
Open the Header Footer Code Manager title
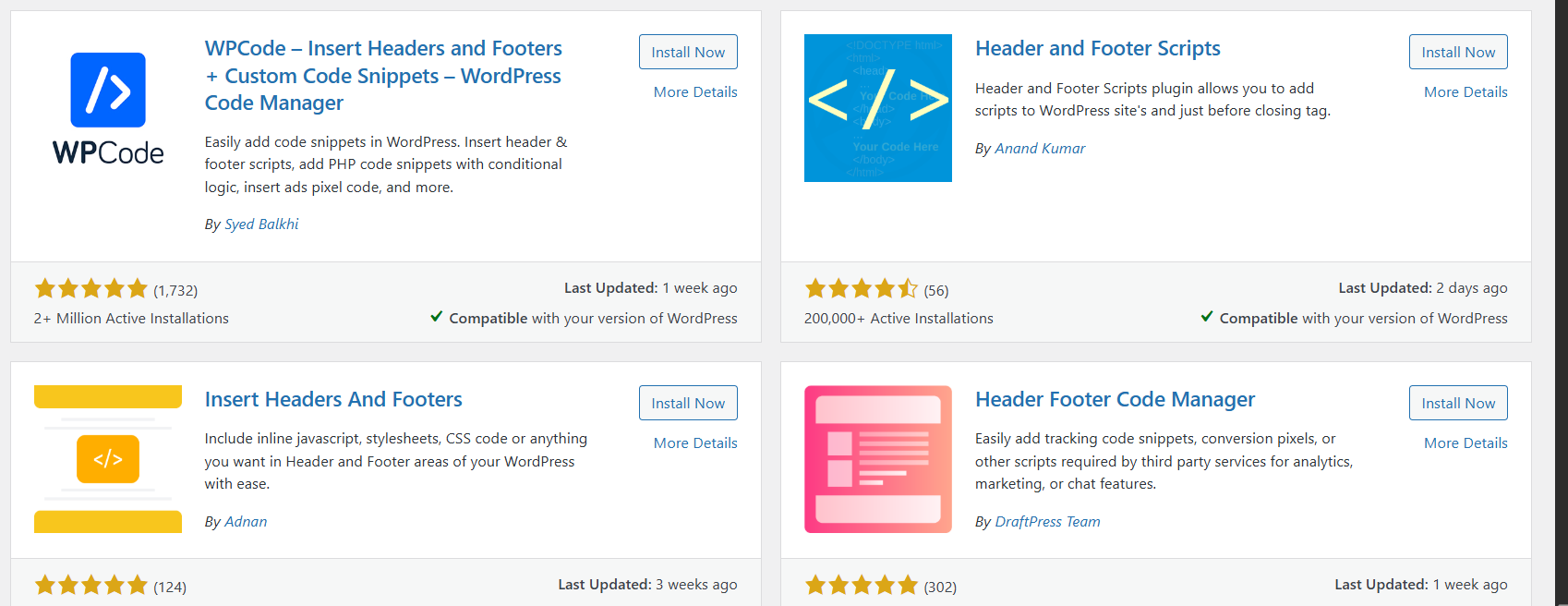(1115, 399)
